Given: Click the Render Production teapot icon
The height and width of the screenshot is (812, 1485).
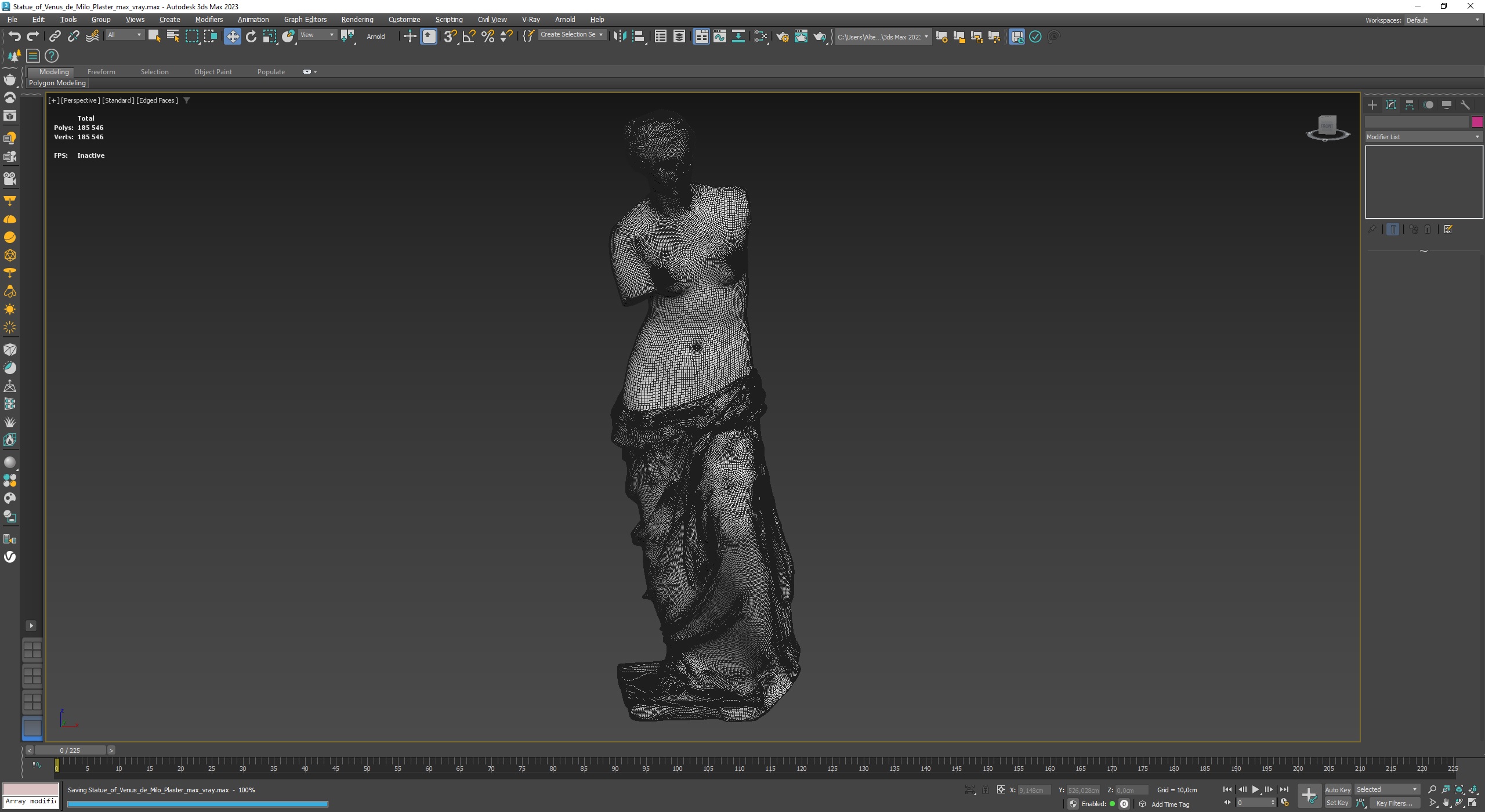Looking at the screenshot, I should pos(820,37).
